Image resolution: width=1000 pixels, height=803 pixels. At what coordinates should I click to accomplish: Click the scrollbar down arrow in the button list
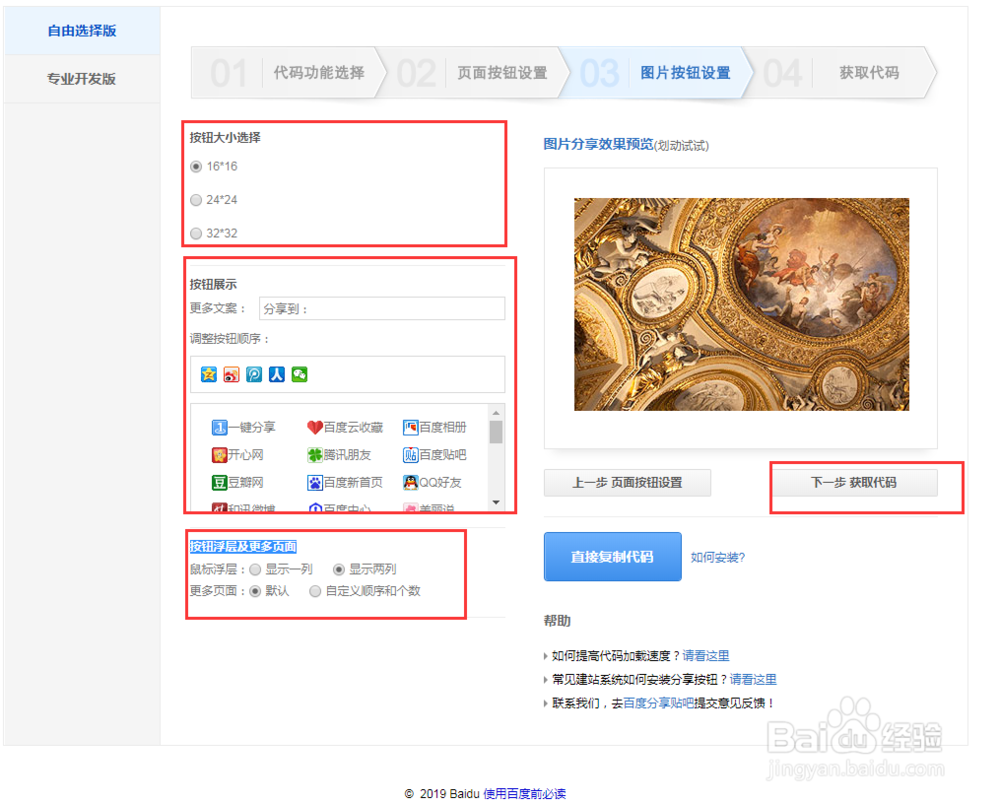click(495, 502)
